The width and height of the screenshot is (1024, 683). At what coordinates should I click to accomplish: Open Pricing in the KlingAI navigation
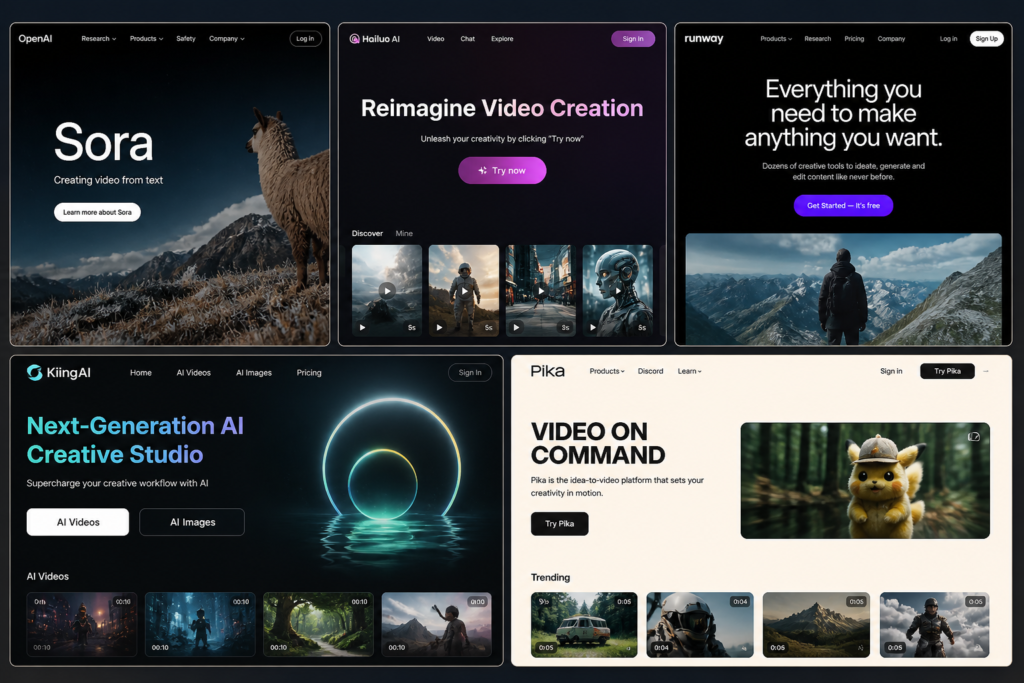[x=309, y=372]
